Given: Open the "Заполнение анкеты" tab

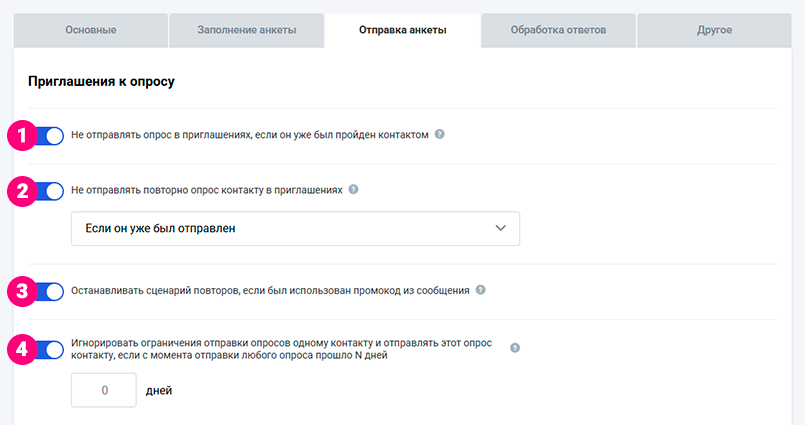Looking at the screenshot, I should coord(246,30).
